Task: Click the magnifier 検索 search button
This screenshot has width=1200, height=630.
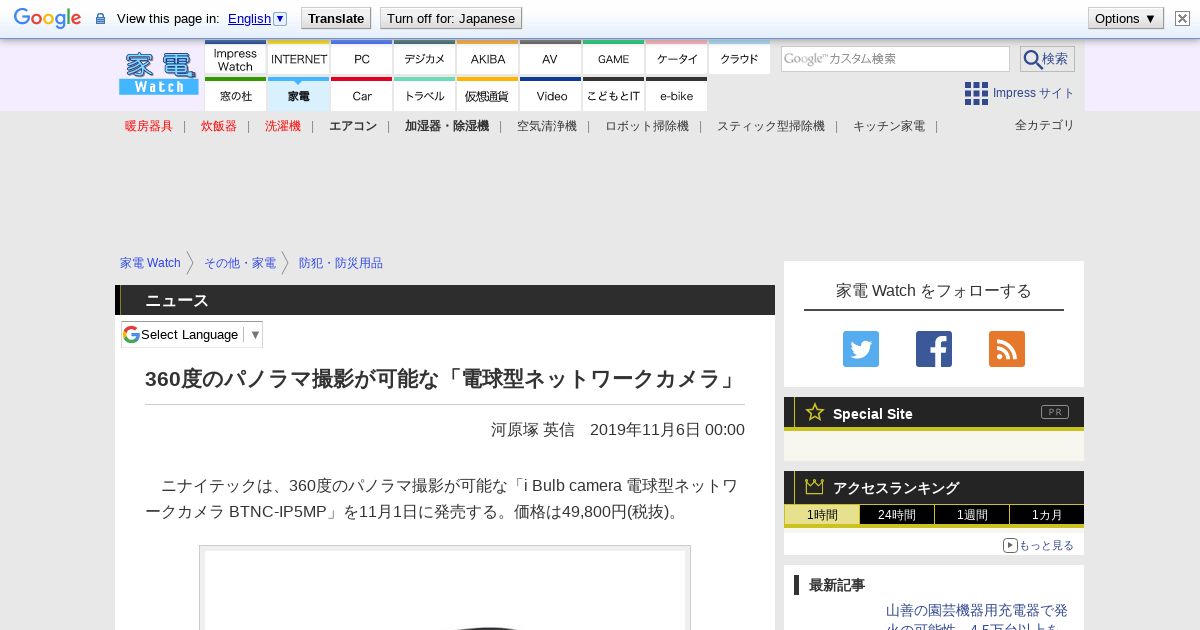Action: tap(1047, 59)
